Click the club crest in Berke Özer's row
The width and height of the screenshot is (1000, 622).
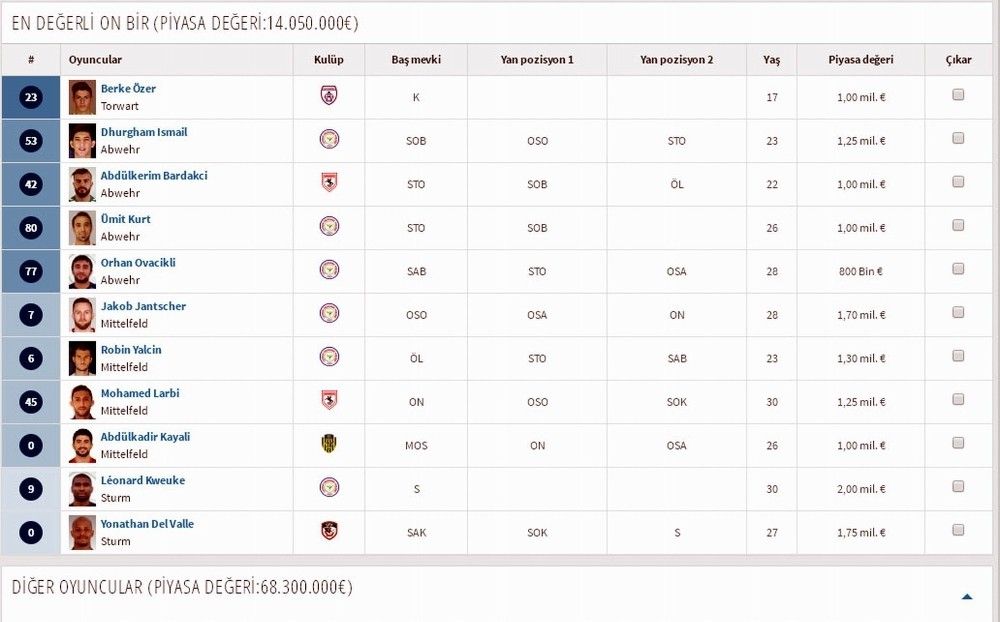tap(329, 96)
